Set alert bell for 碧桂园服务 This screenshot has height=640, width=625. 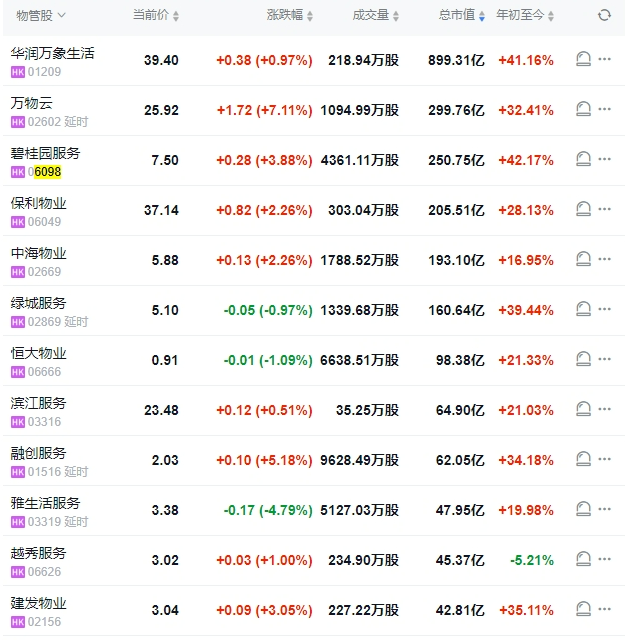tap(583, 159)
